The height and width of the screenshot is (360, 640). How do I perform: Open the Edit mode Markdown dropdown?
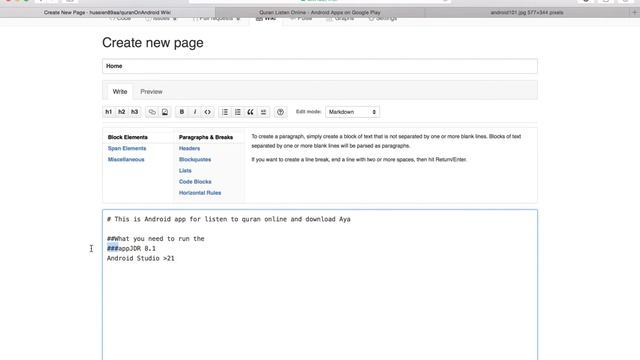pyautogui.click(x=352, y=112)
